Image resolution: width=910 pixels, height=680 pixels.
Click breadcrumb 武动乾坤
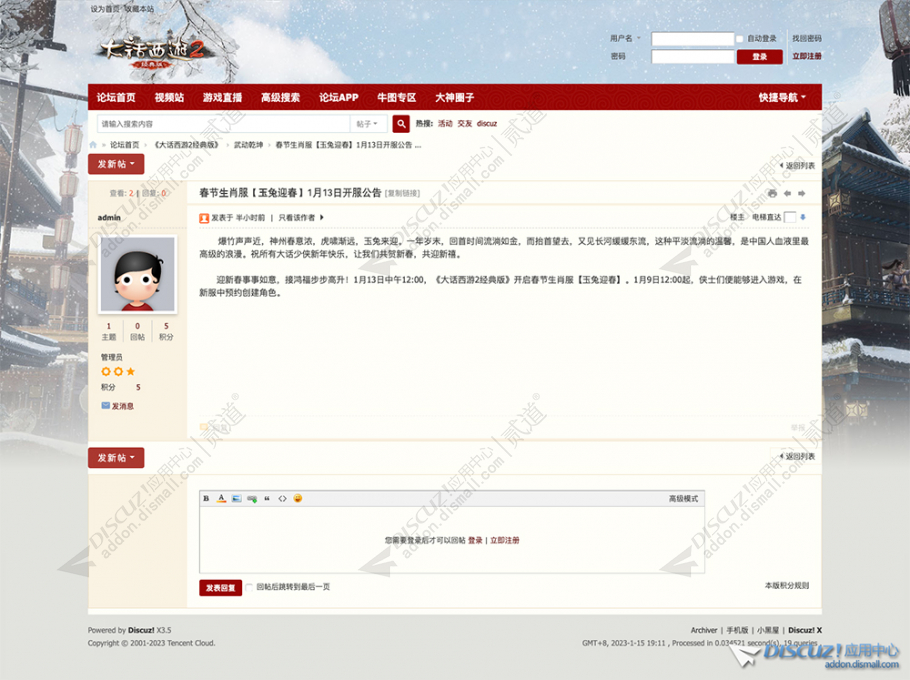tap(248, 144)
